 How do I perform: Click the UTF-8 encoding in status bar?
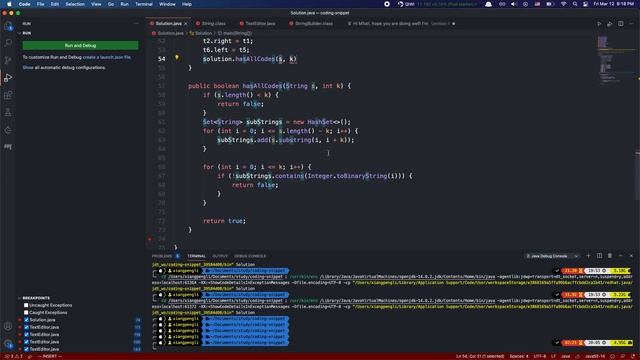pos(540,356)
